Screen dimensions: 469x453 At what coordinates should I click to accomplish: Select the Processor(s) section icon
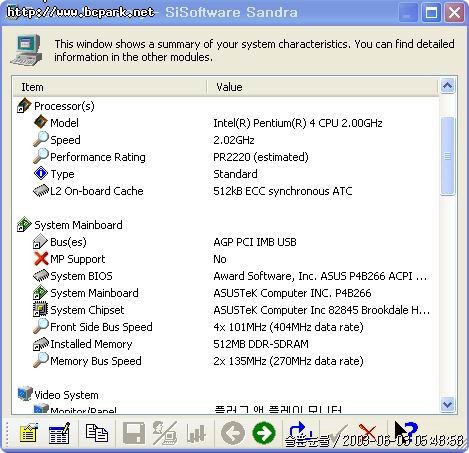point(24,106)
